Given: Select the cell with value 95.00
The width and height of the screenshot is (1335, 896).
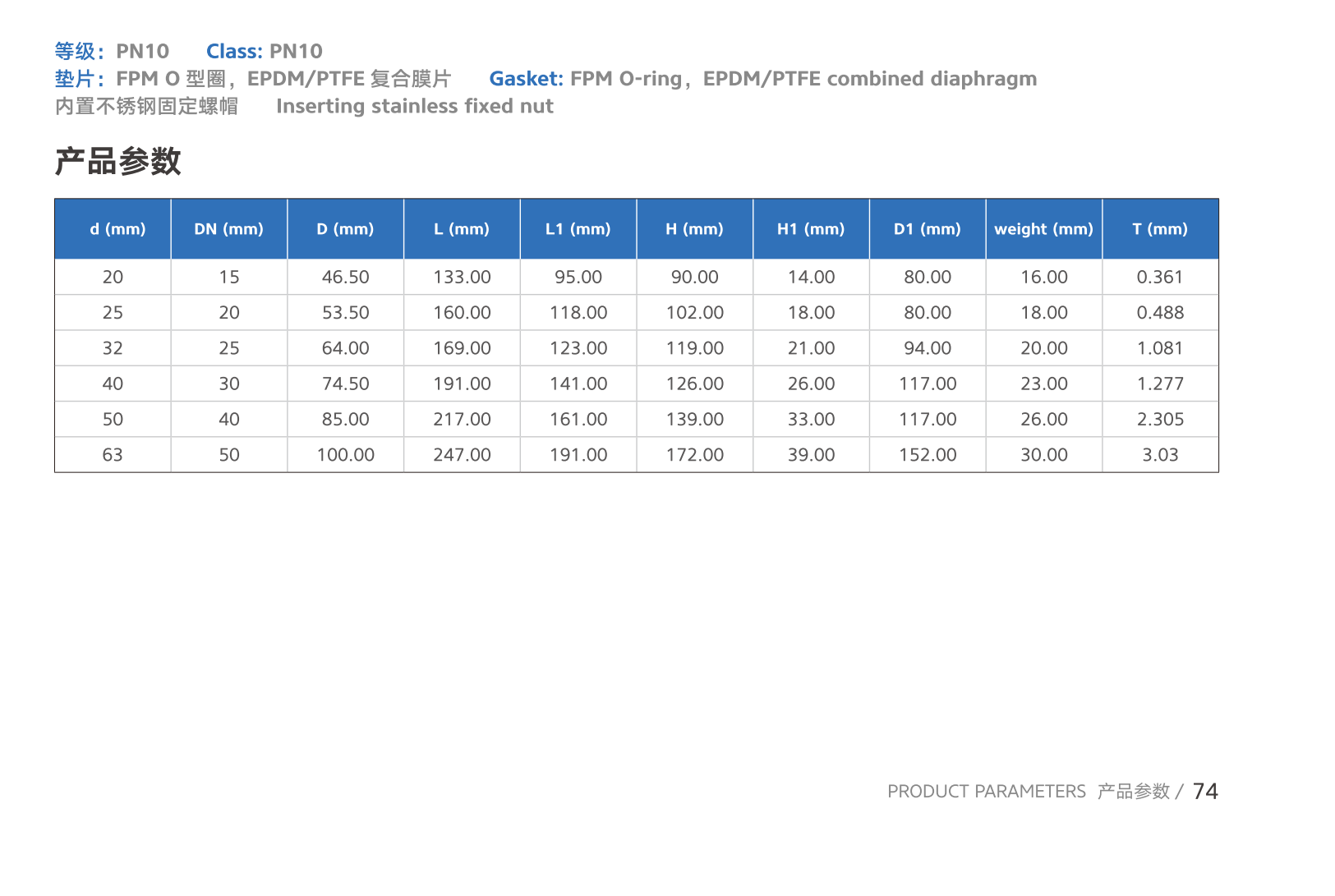Looking at the screenshot, I should [578, 277].
